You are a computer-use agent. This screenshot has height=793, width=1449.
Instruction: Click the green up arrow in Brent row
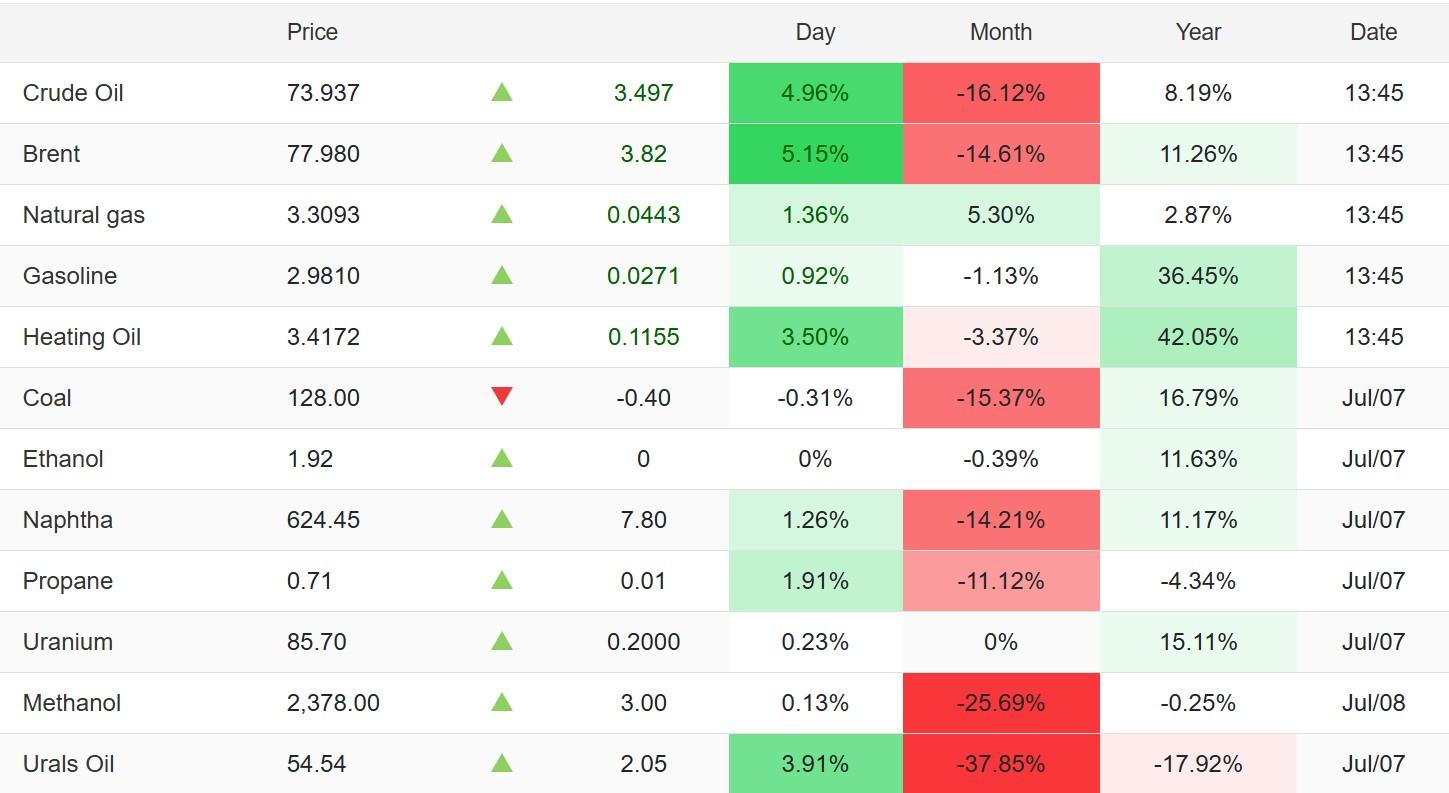click(502, 153)
